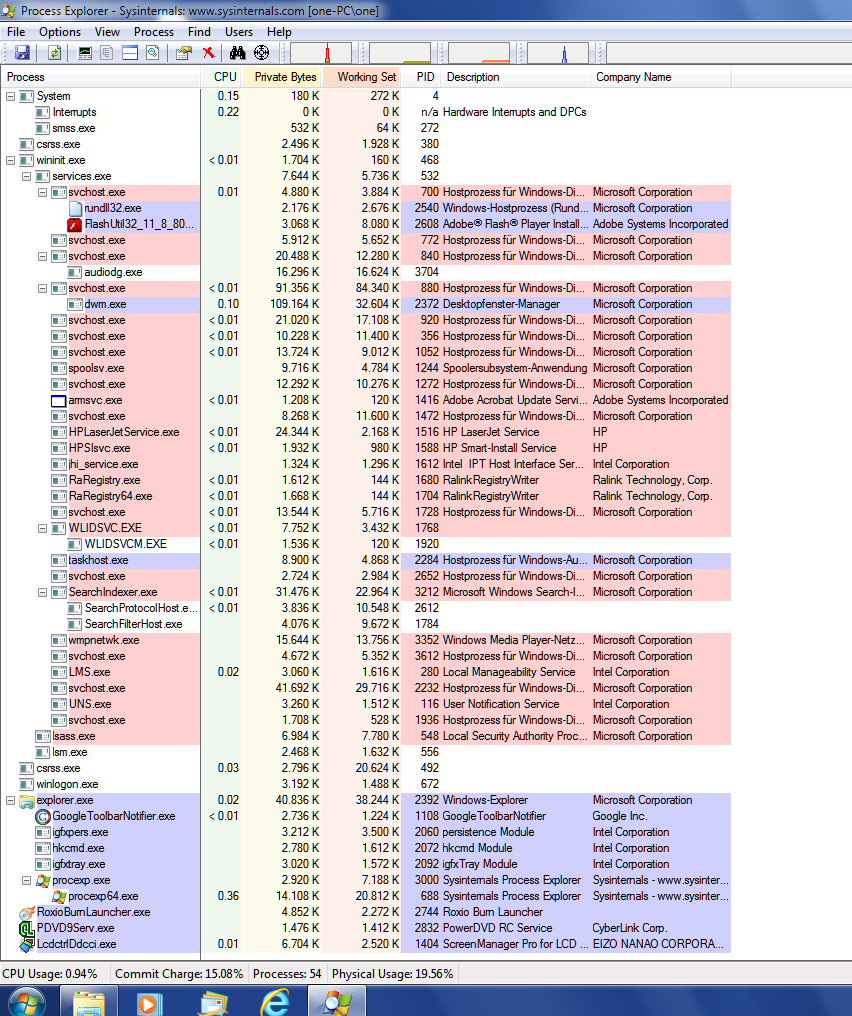Open Internet Explorer from the taskbar
Viewport: 852px width, 1016px height.
(x=275, y=1003)
